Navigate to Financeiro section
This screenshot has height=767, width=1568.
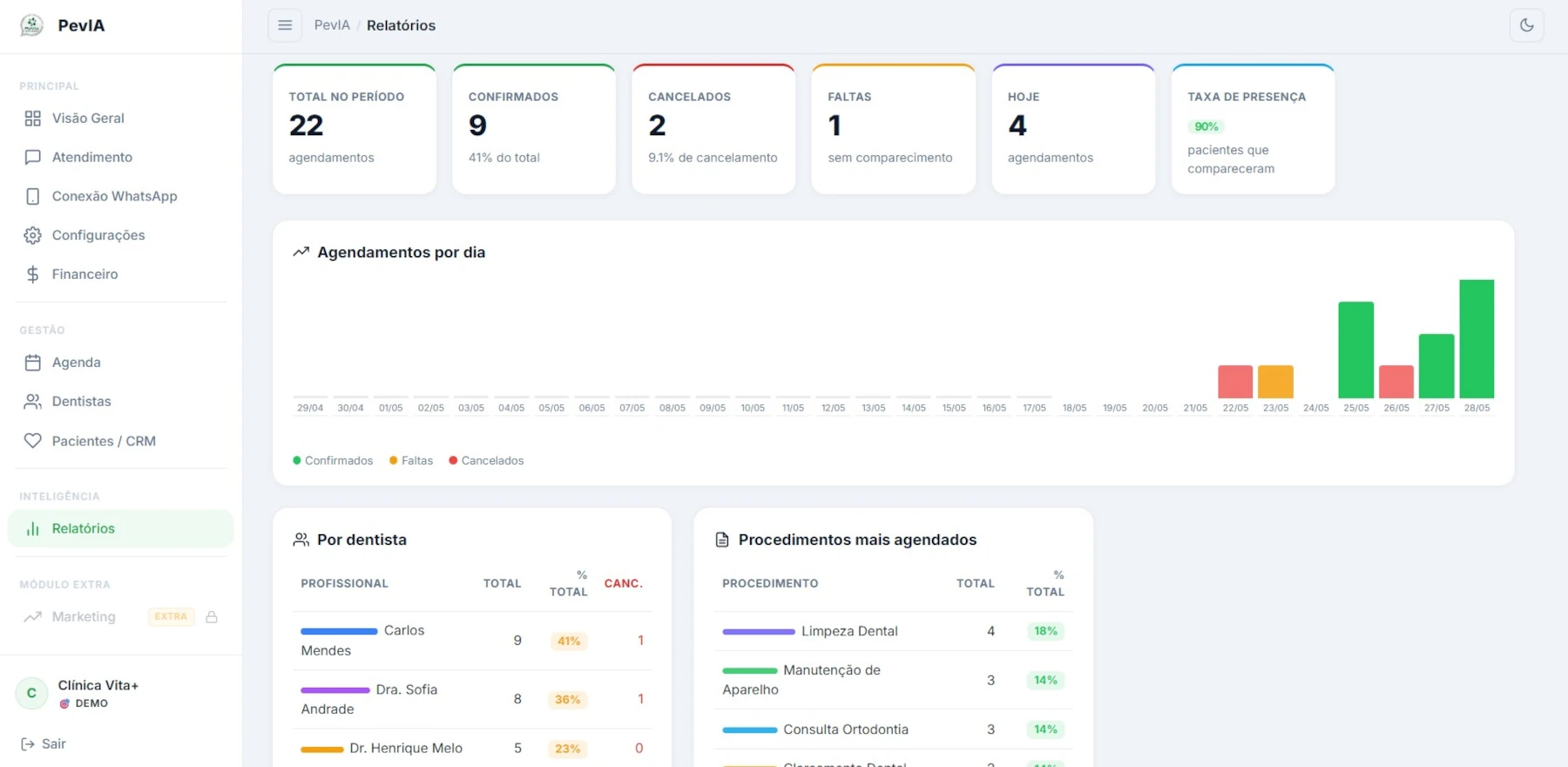pos(120,275)
